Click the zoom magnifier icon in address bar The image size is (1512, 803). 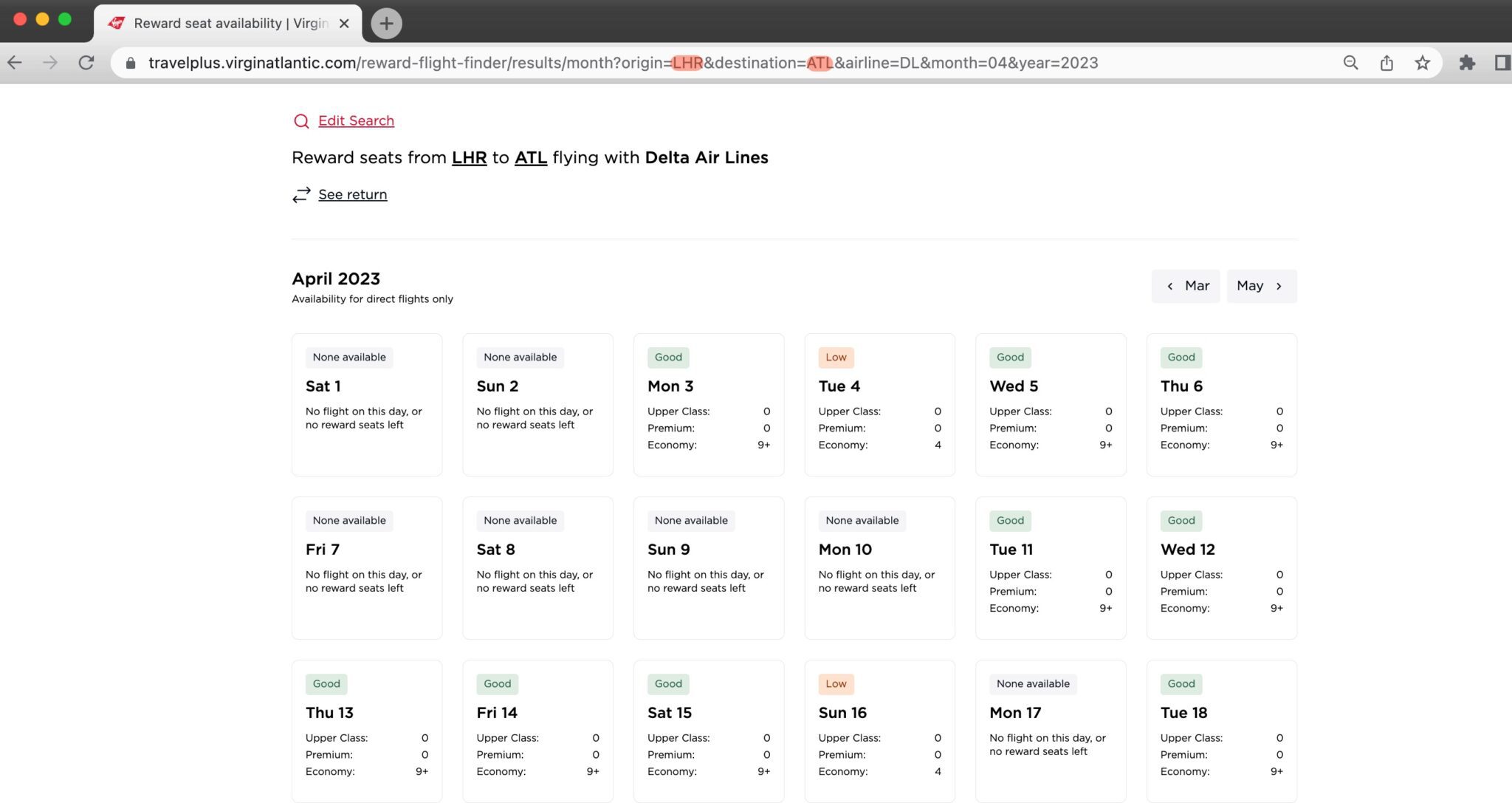click(1350, 63)
